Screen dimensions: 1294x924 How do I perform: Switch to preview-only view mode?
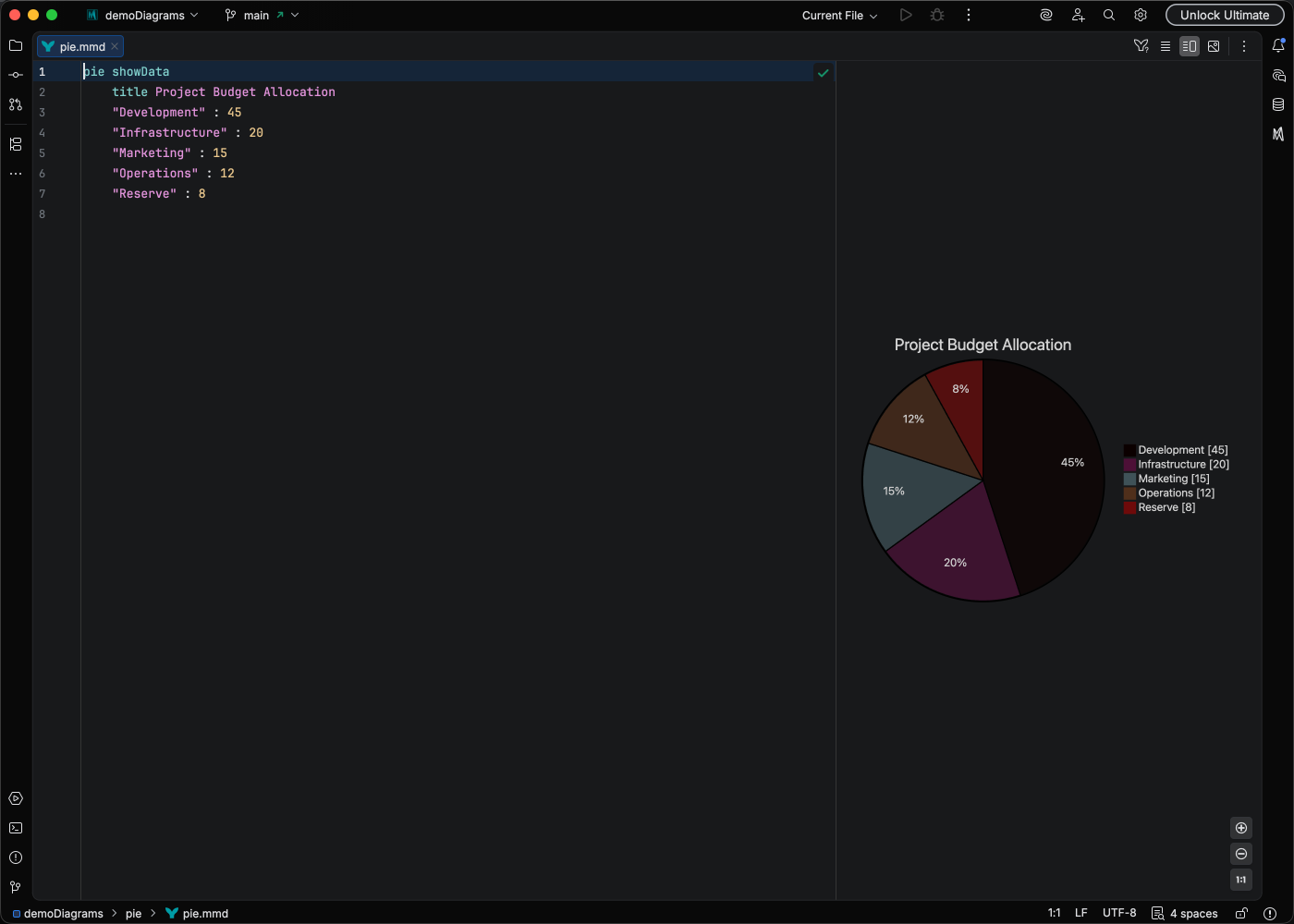point(1214,46)
